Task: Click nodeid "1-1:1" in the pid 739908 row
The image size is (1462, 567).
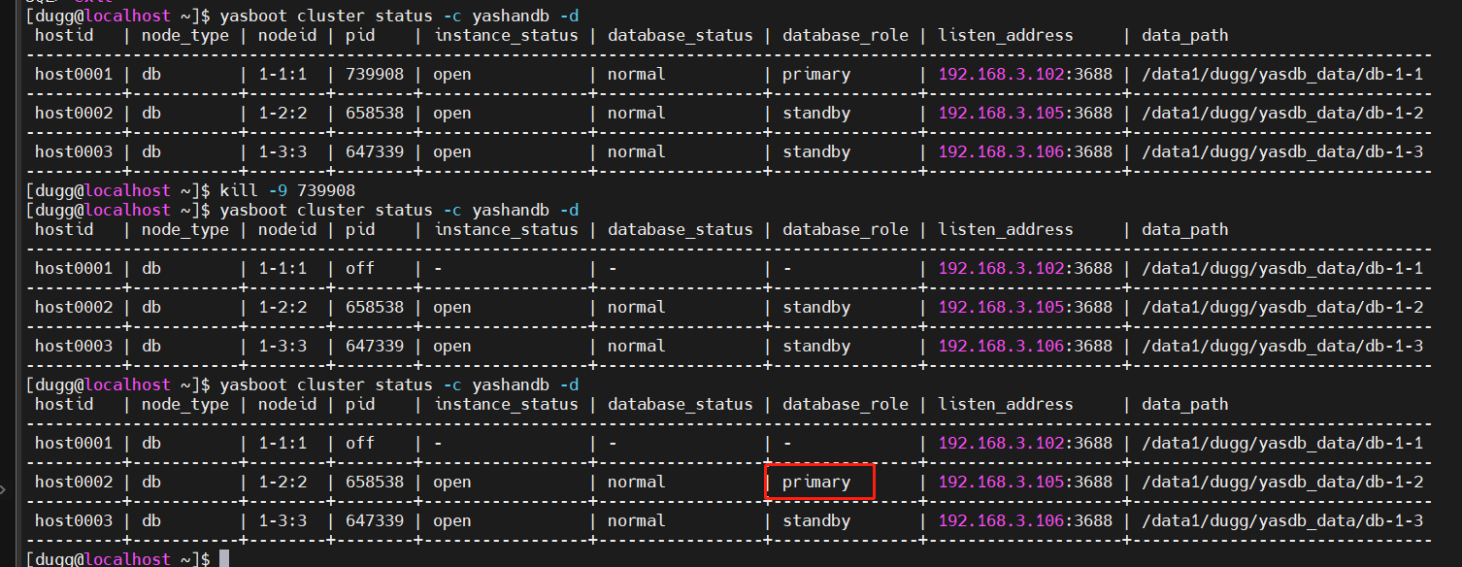Action: tap(282, 74)
